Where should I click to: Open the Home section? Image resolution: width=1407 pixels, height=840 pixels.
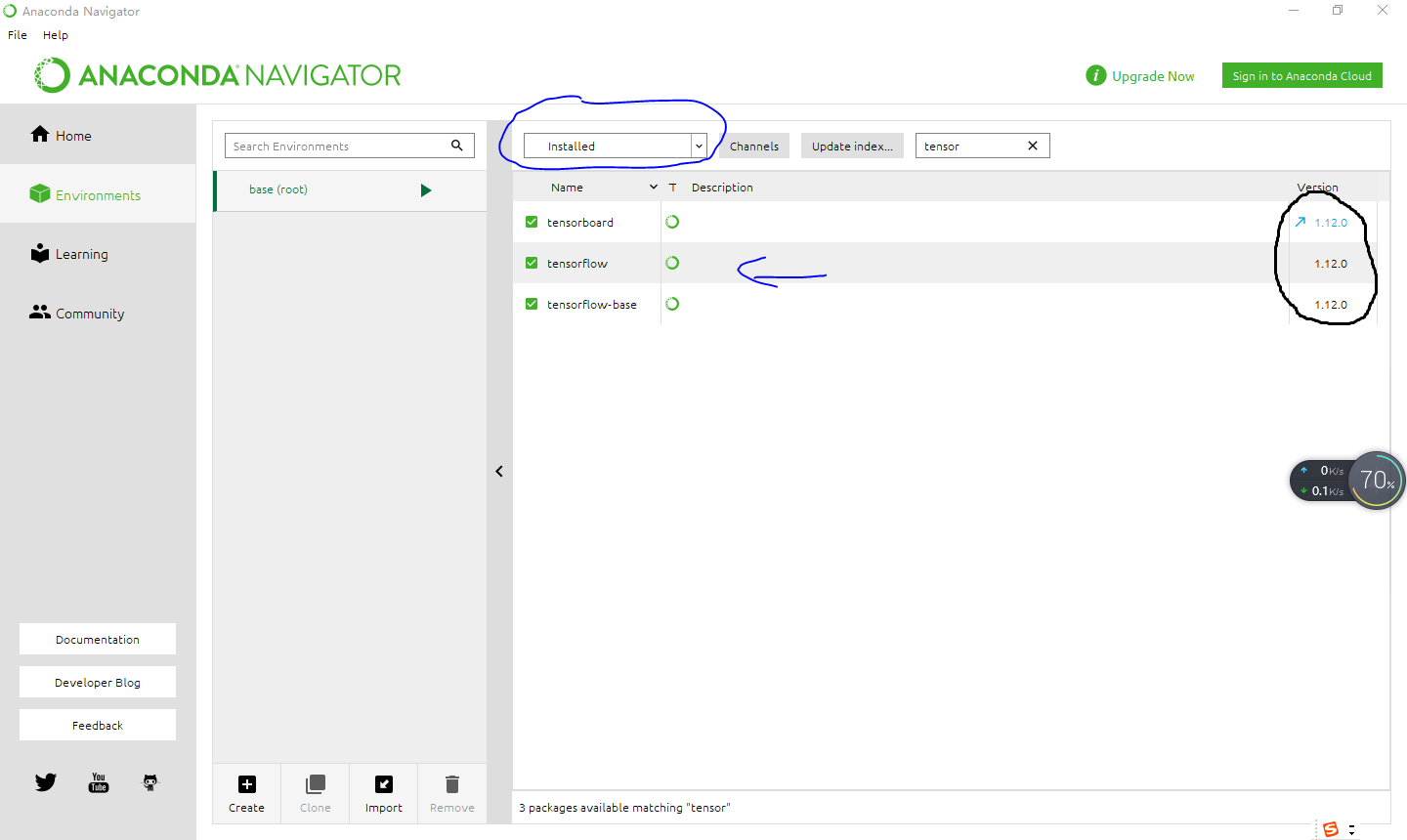point(98,135)
